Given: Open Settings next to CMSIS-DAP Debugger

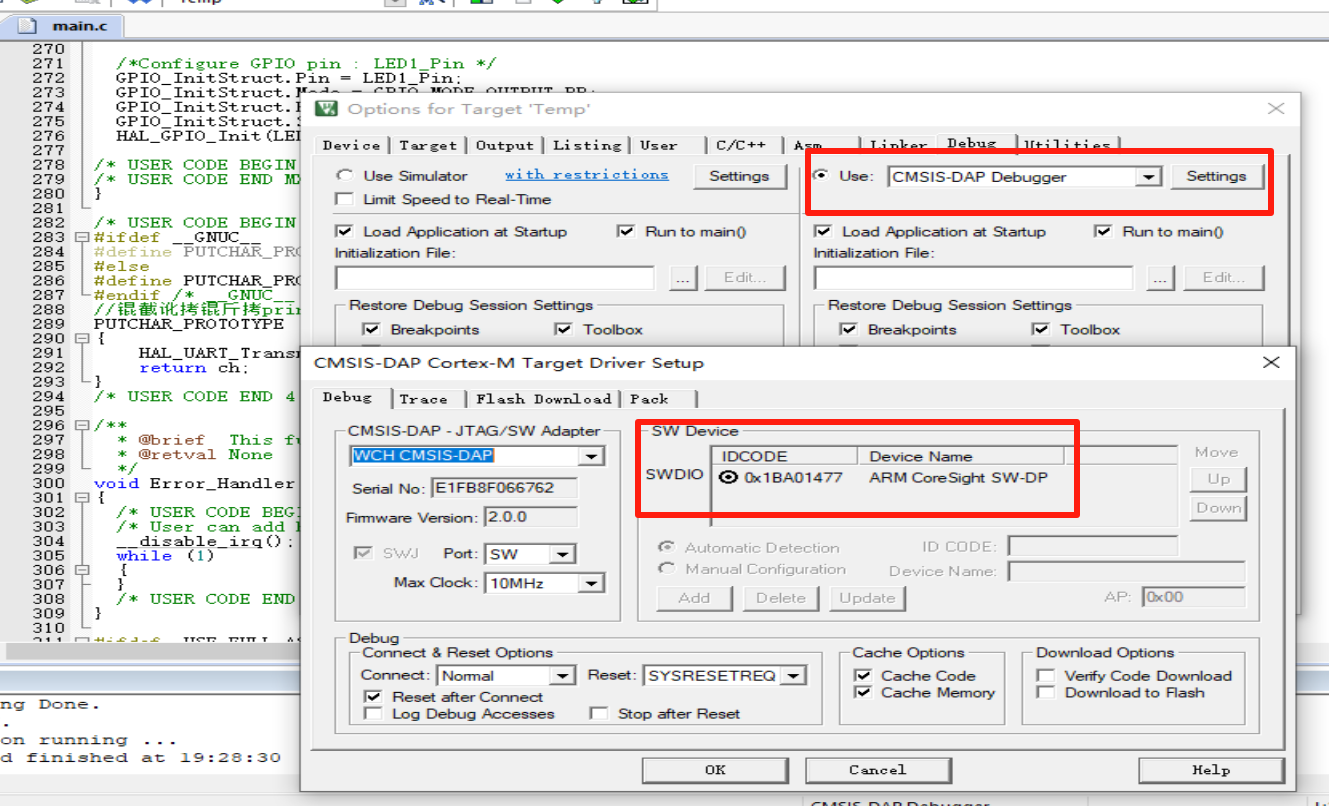Looking at the screenshot, I should [x=1216, y=176].
